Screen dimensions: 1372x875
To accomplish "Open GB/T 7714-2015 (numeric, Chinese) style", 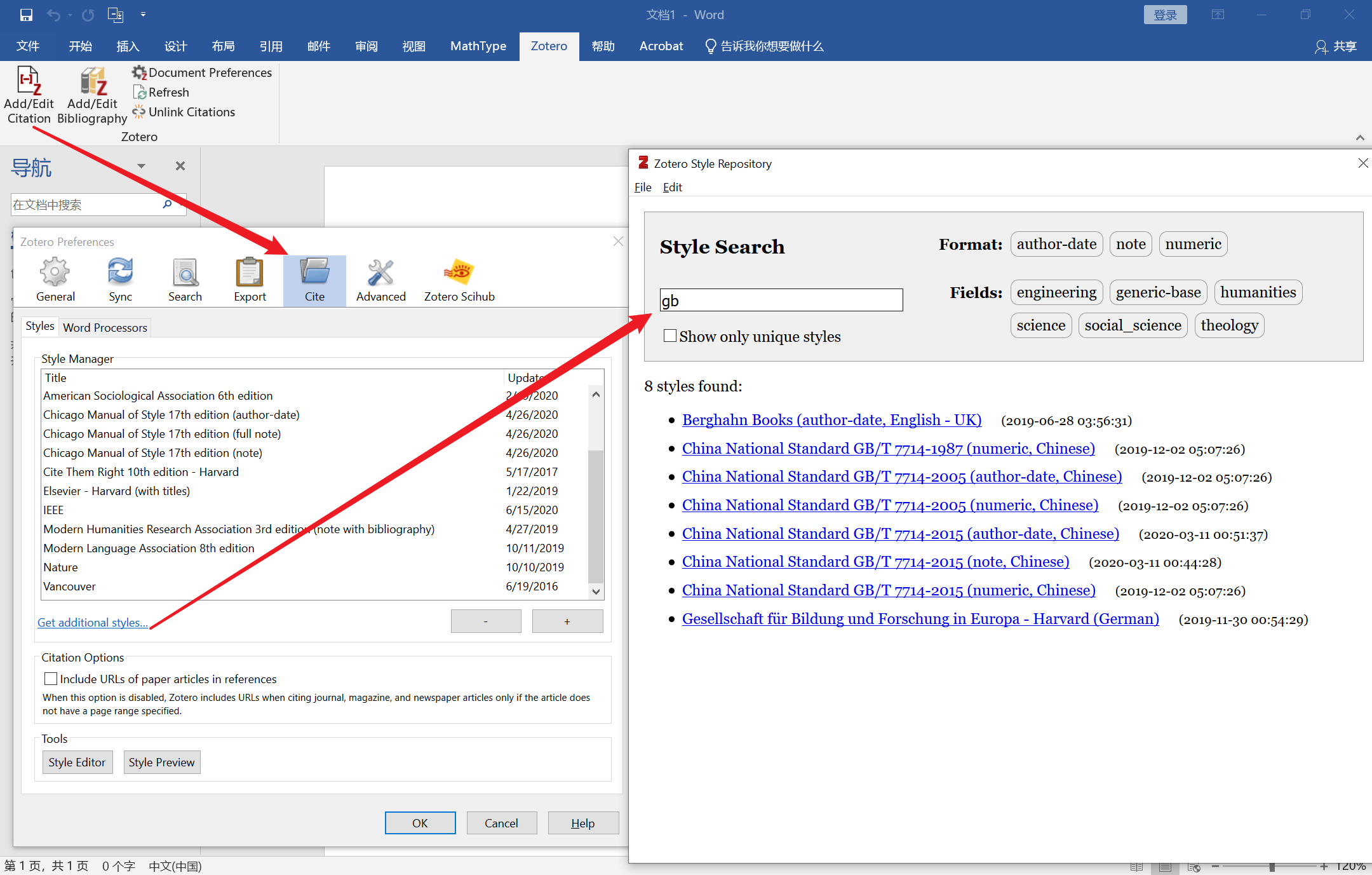I will [x=889, y=590].
